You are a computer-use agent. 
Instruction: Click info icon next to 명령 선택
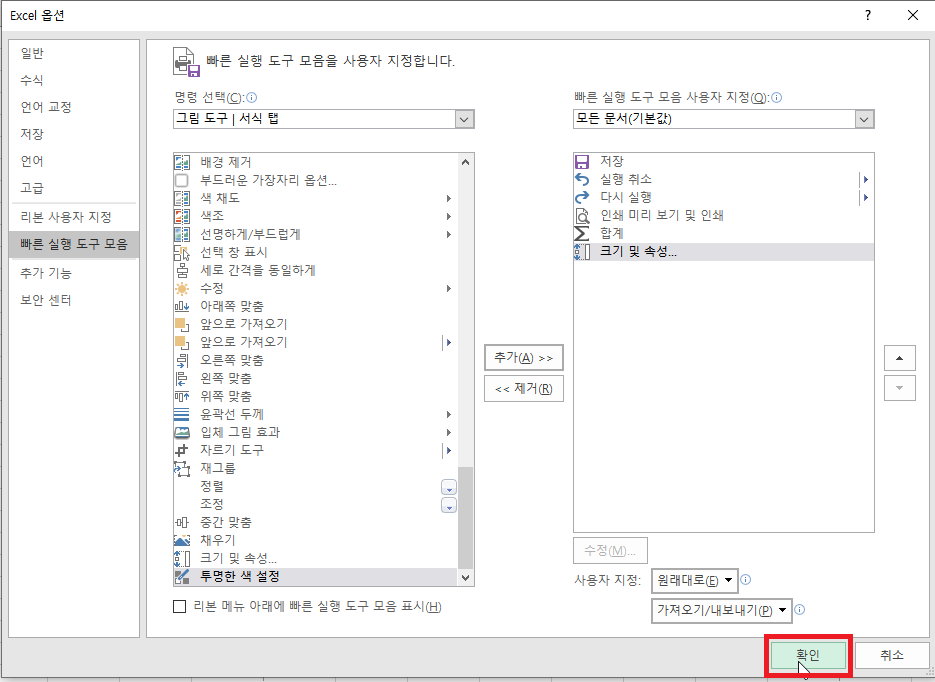tap(252, 98)
